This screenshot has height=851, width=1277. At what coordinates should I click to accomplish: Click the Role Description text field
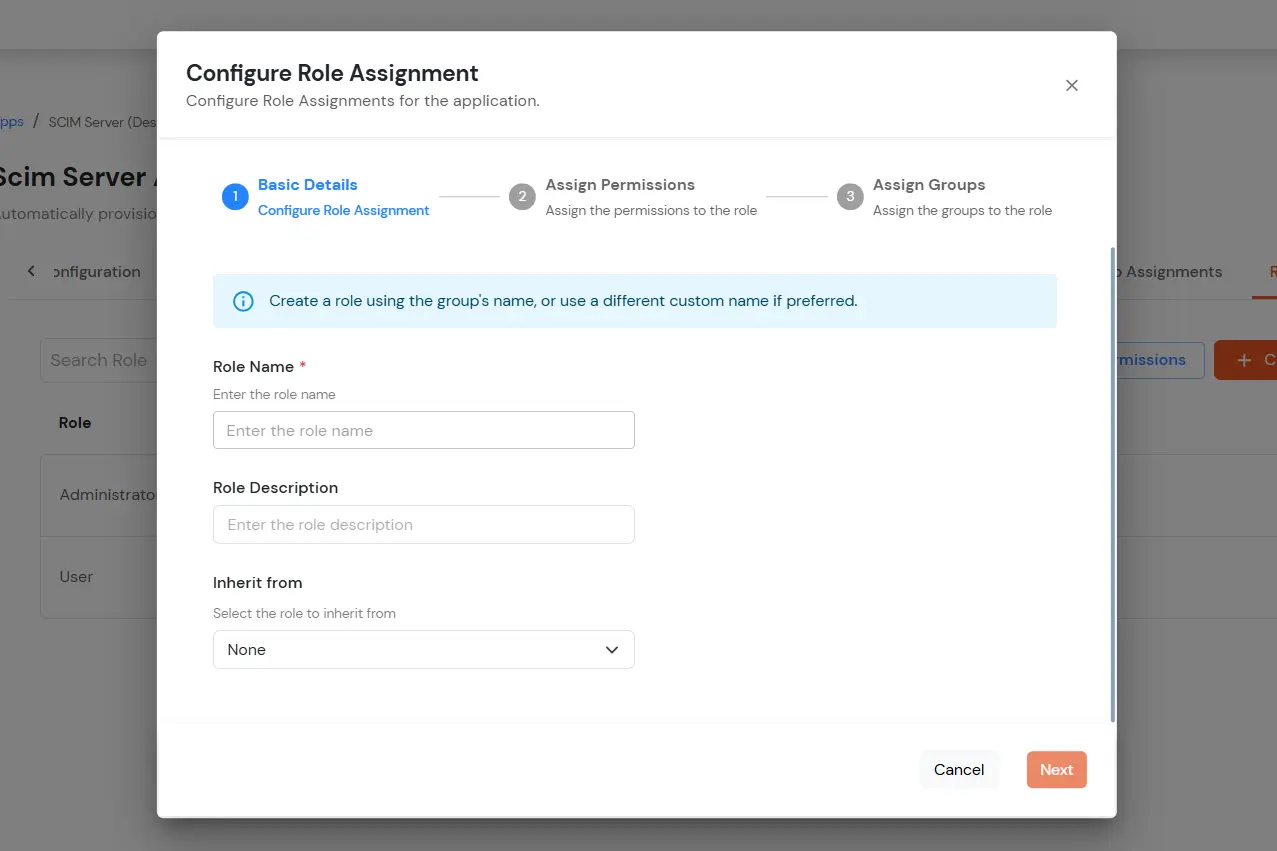423,524
